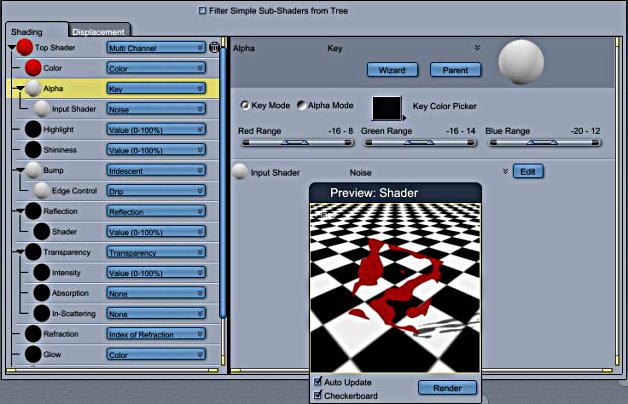This screenshot has height=404, width=628.
Task: Click the trash icon beside Top Shader
Action: [214, 47]
